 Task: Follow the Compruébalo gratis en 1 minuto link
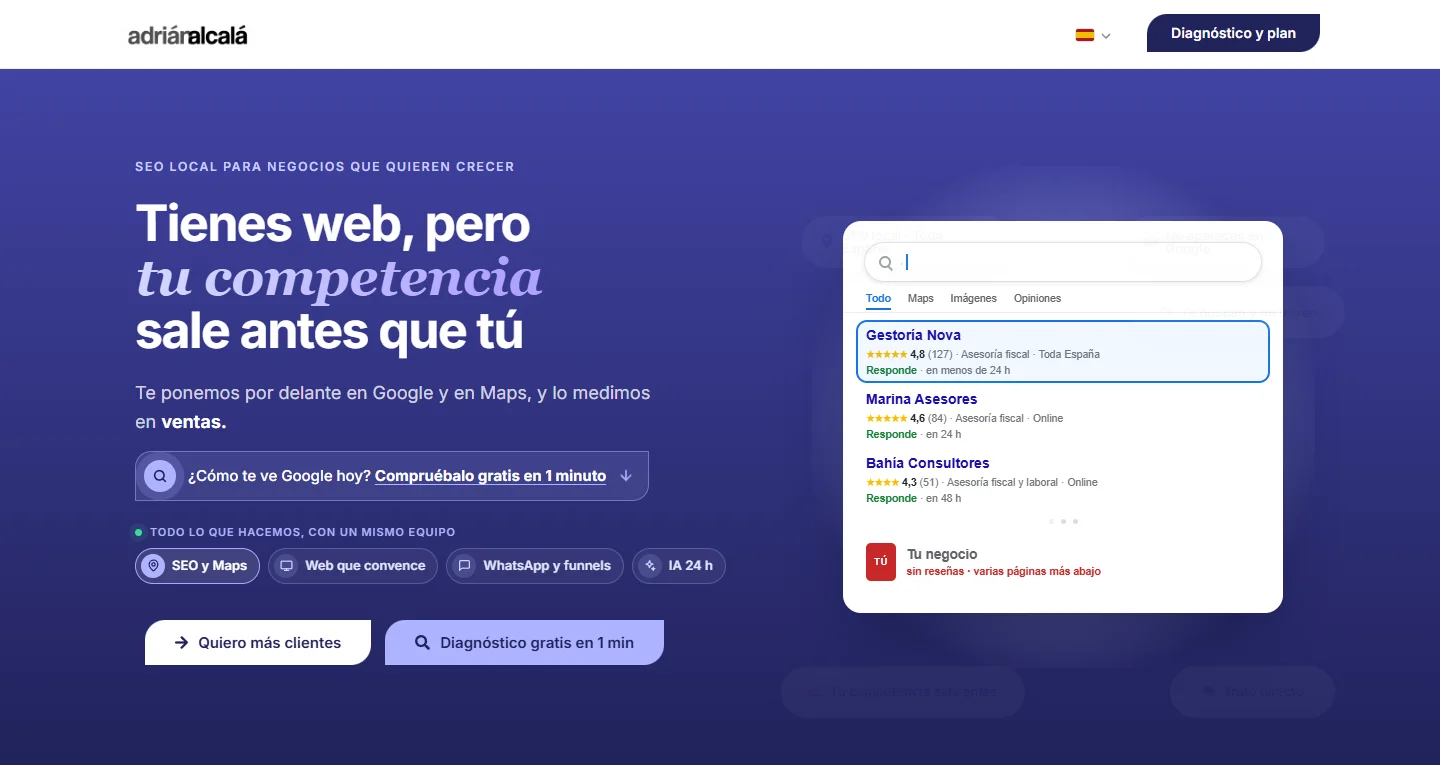coord(490,476)
